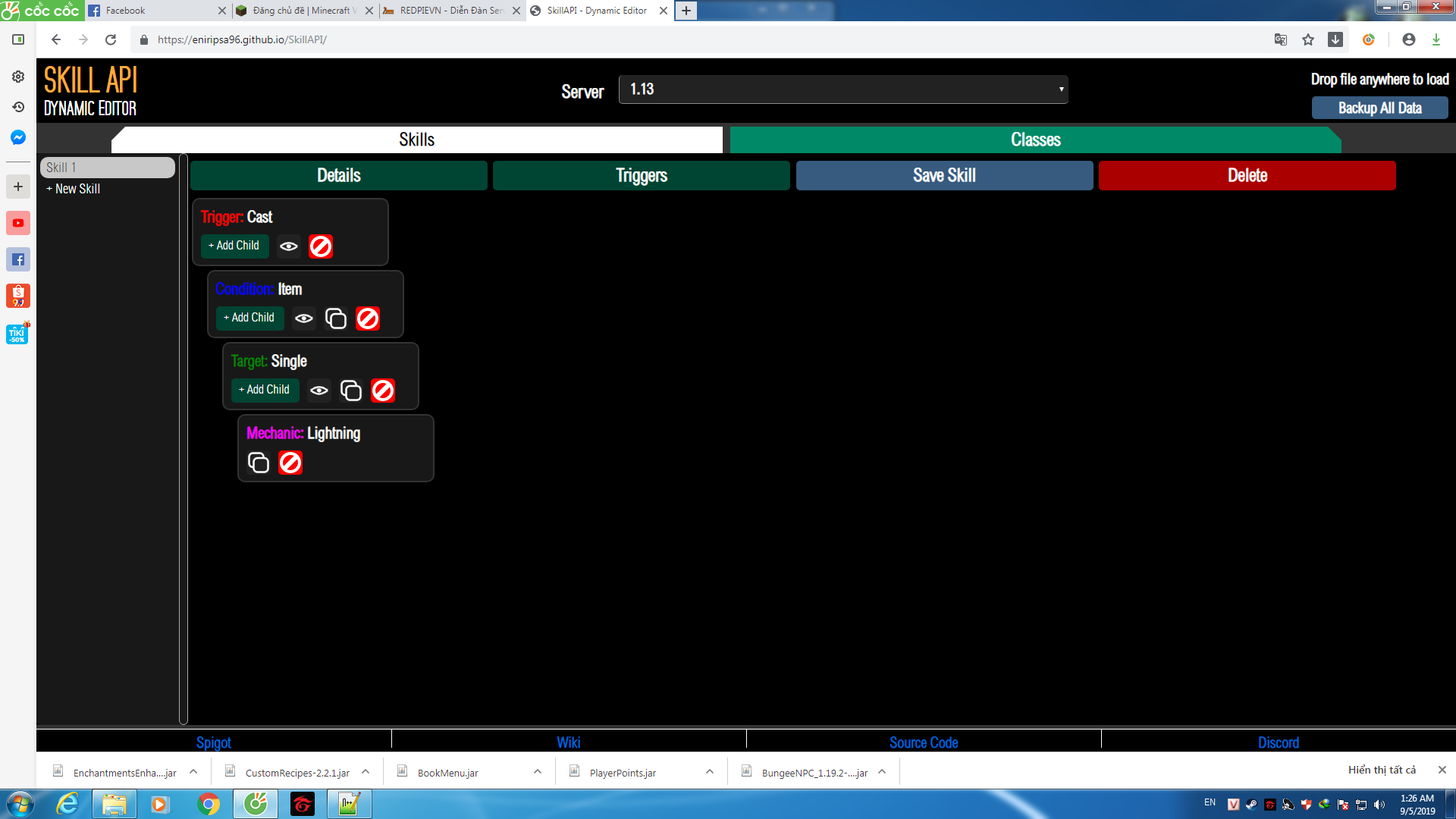The height and width of the screenshot is (819, 1456).
Task: Open the Source Code link
Action: click(924, 742)
